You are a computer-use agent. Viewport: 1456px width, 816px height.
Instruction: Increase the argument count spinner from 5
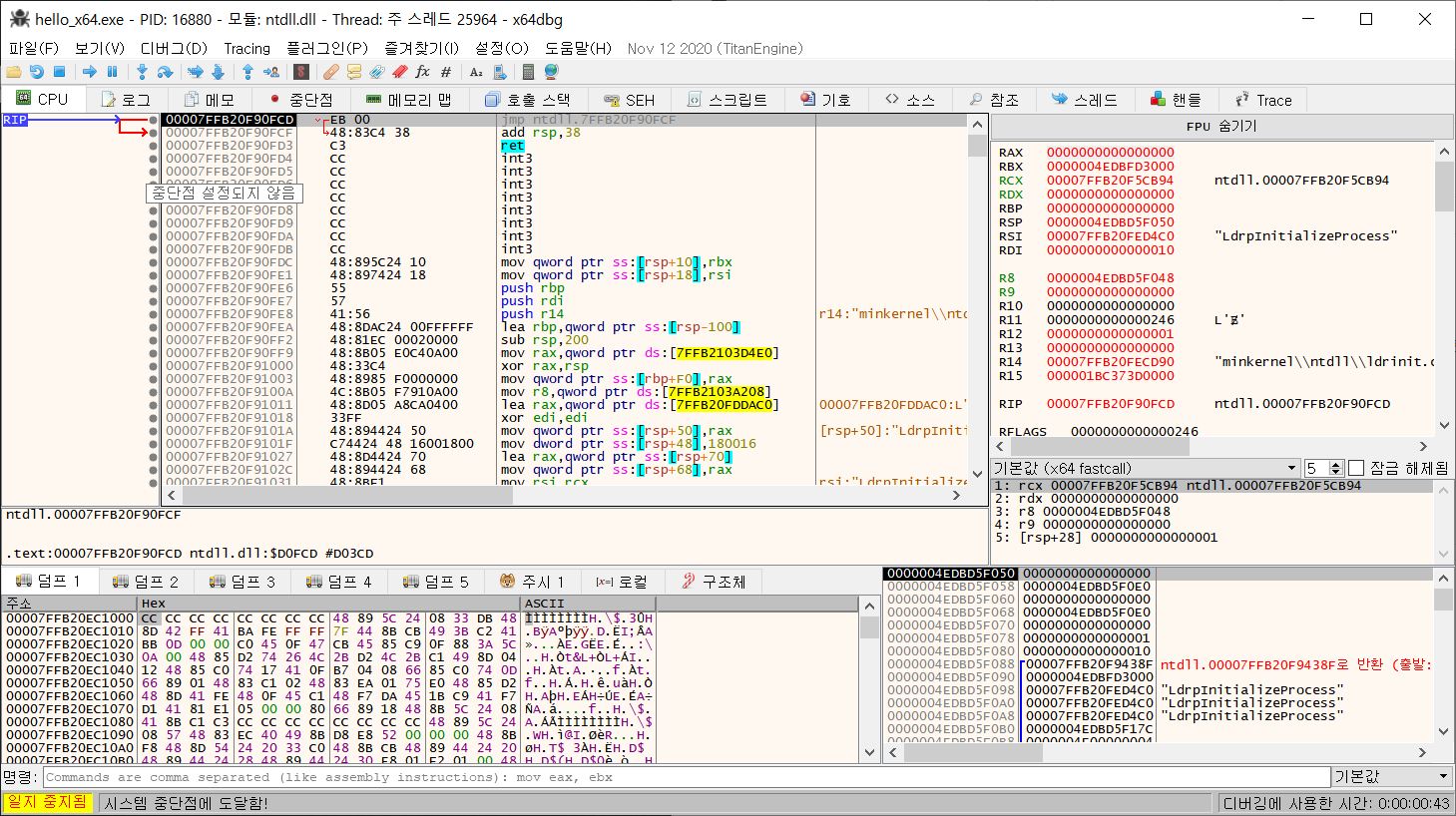1336,464
